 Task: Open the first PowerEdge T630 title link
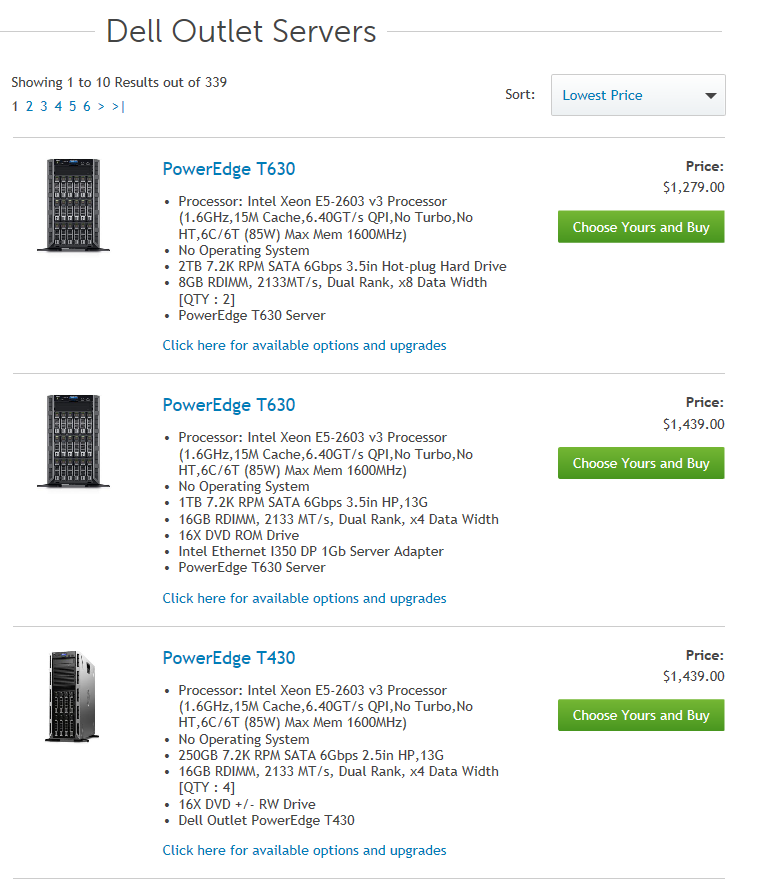click(229, 169)
